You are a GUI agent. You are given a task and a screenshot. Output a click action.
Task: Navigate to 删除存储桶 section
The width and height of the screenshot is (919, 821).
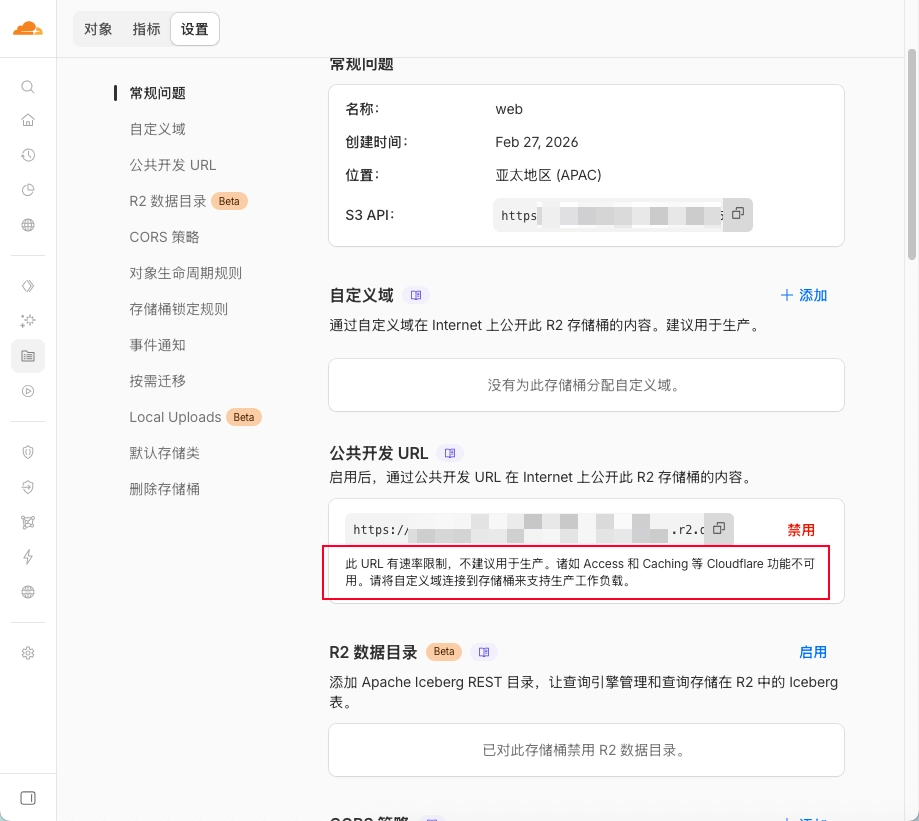(164, 489)
